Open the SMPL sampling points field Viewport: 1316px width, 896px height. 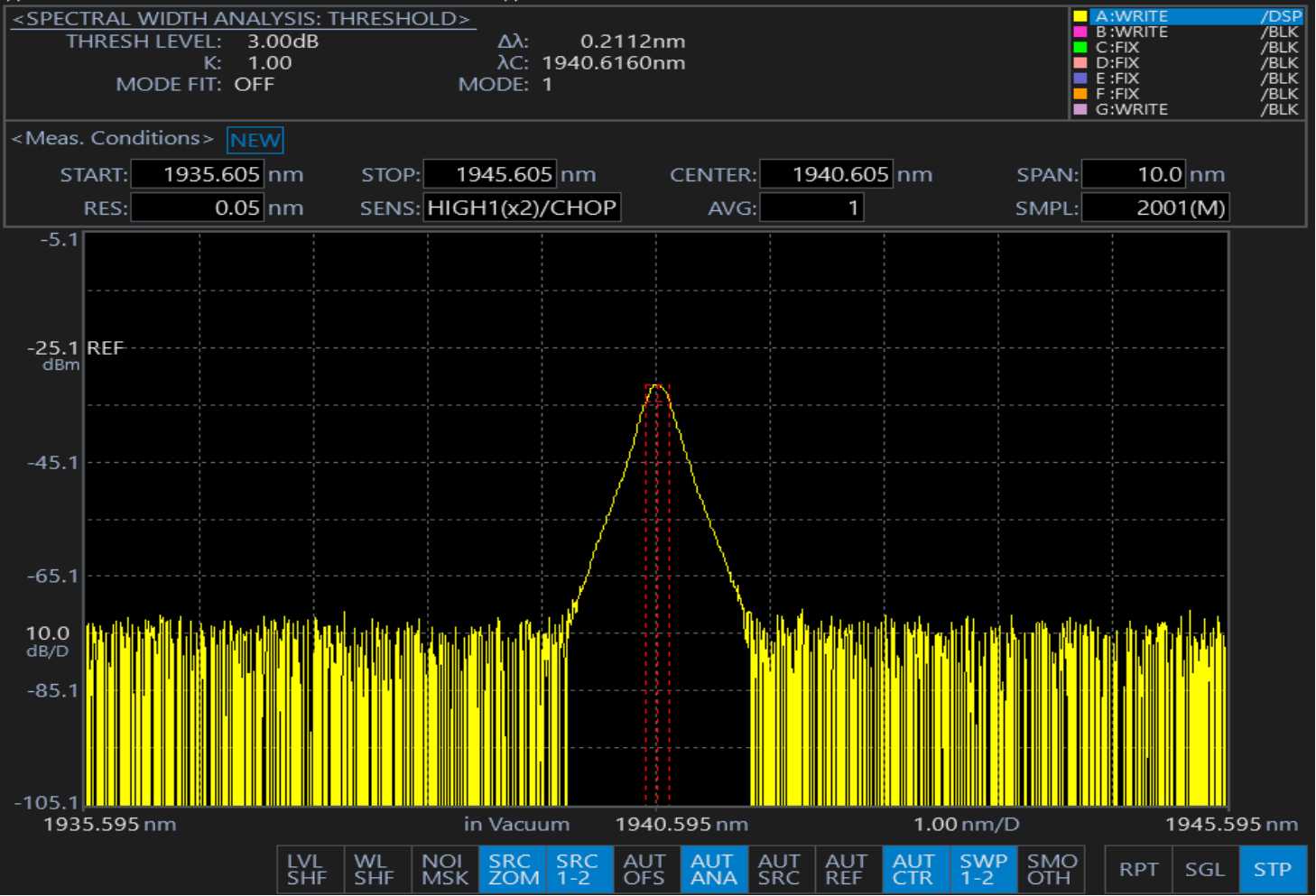coord(1154,208)
